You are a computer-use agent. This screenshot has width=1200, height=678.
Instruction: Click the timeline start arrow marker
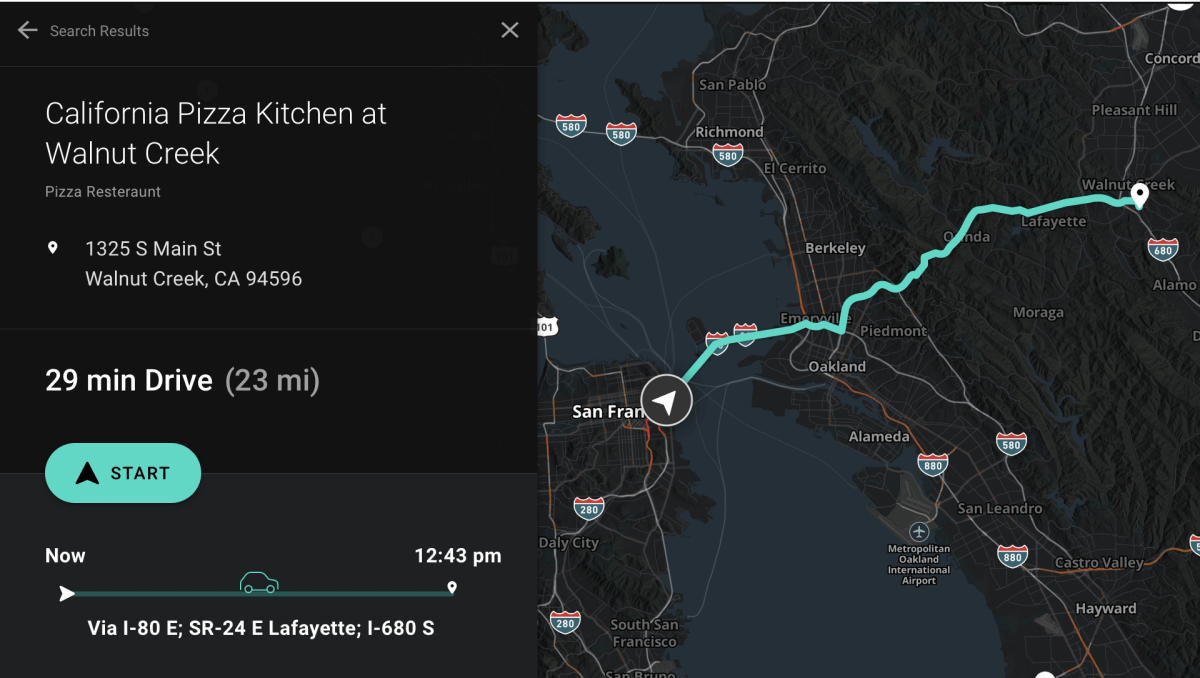click(67, 594)
